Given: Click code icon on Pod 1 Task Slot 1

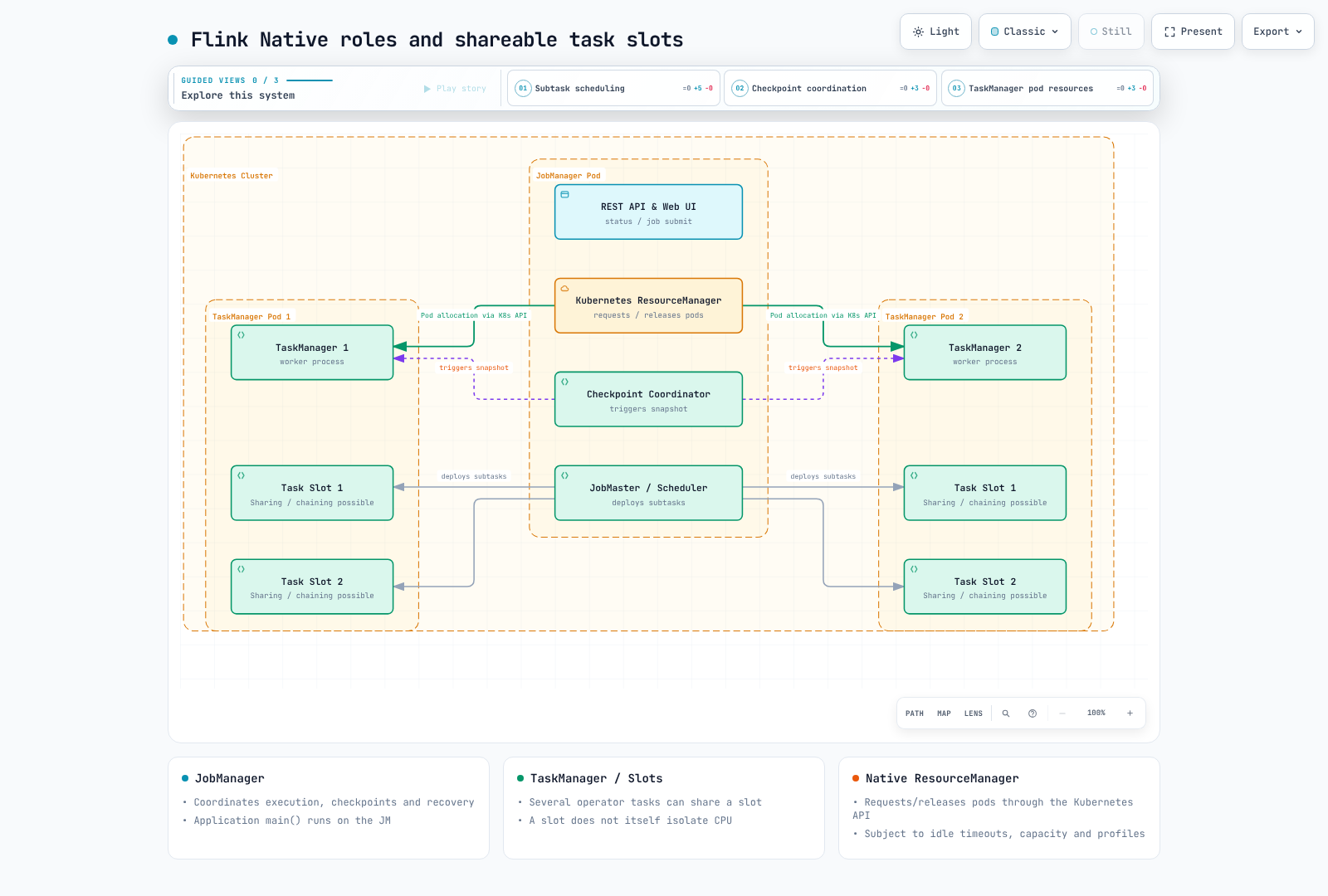Looking at the screenshot, I should [x=242, y=475].
